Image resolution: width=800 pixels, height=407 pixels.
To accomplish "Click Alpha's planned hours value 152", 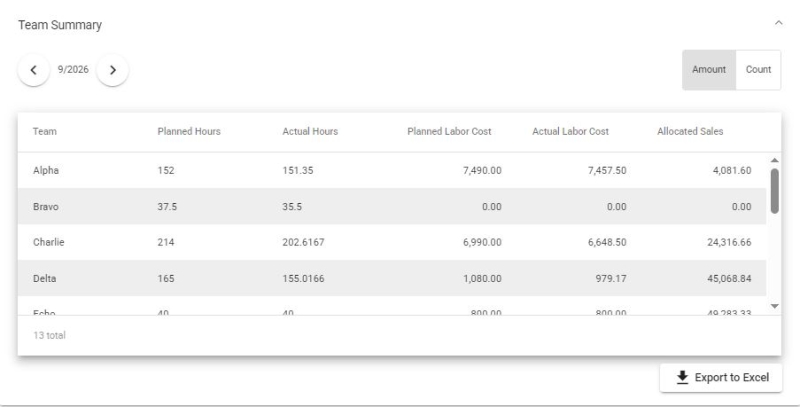I will pyautogui.click(x=166, y=170).
